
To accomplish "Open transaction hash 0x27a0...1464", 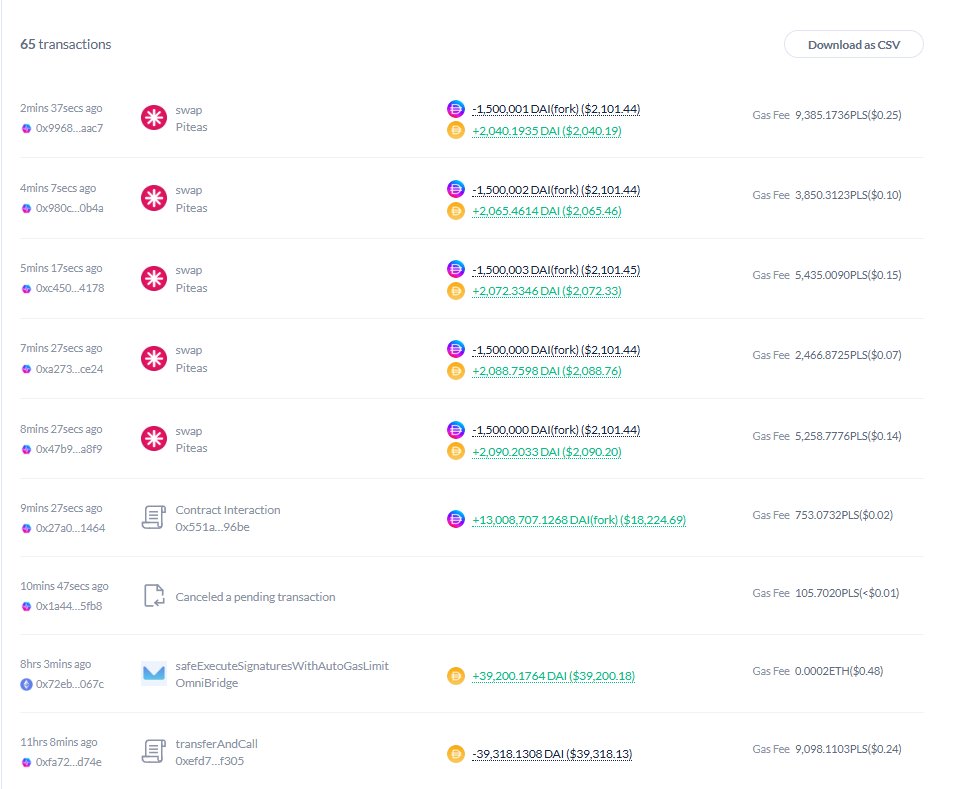I will [x=71, y=528].
